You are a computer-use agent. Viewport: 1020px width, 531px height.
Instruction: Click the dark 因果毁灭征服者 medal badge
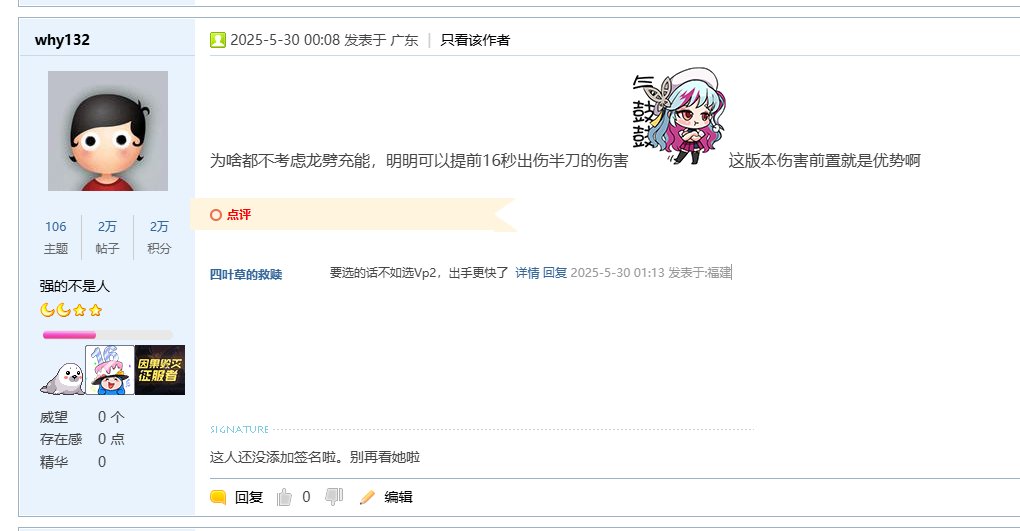160,370
